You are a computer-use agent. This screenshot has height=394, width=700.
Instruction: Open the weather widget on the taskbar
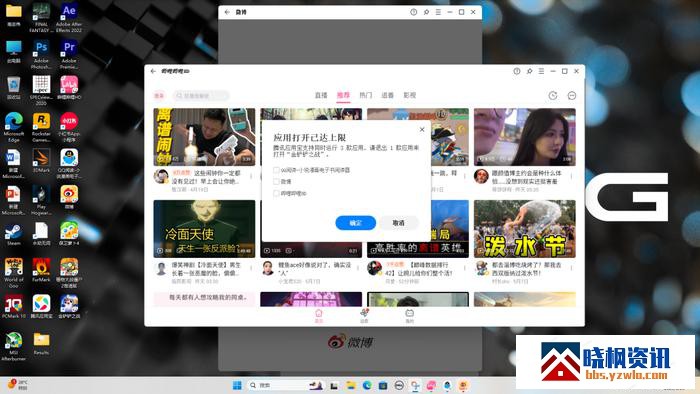pos(18,385)
